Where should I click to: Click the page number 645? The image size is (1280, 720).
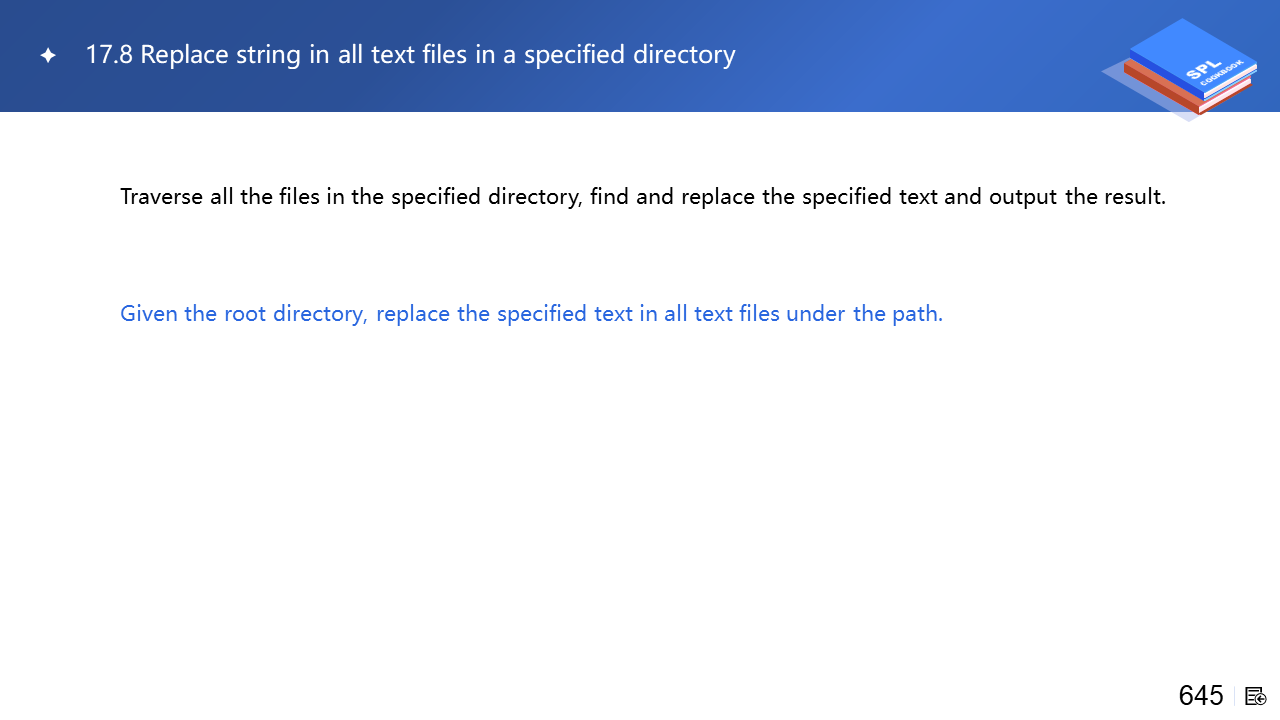[1201, 695]
